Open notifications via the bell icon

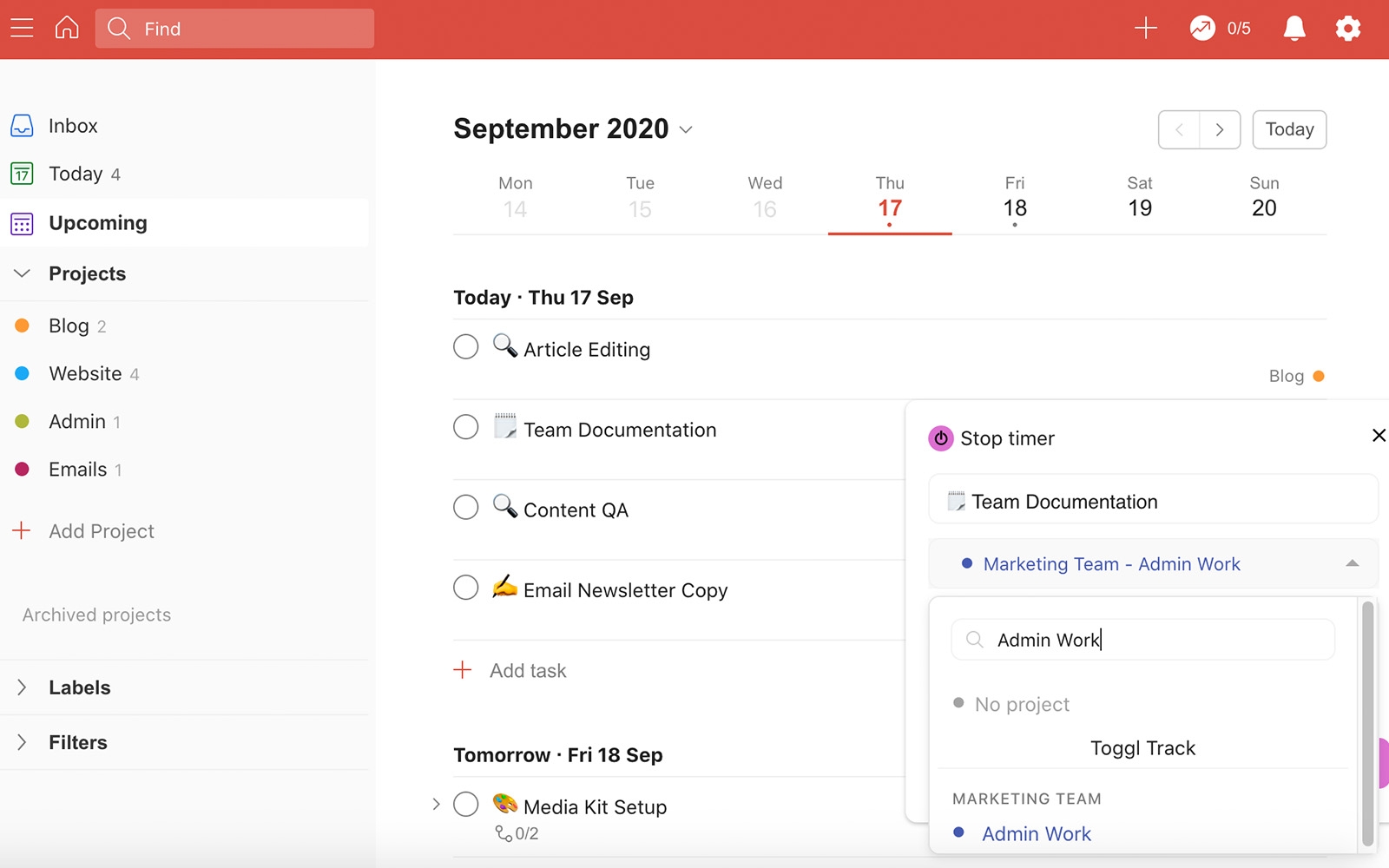click(1293, 28)
